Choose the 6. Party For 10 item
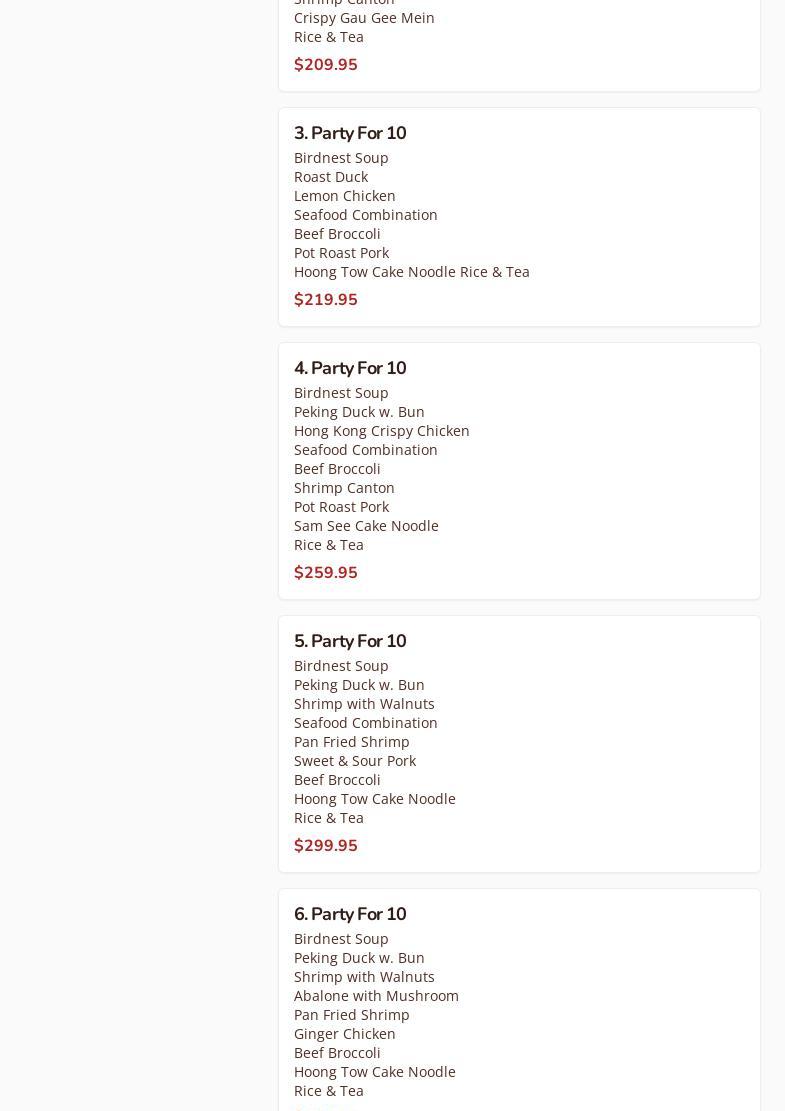The image size is (785, 1111). 350,913
